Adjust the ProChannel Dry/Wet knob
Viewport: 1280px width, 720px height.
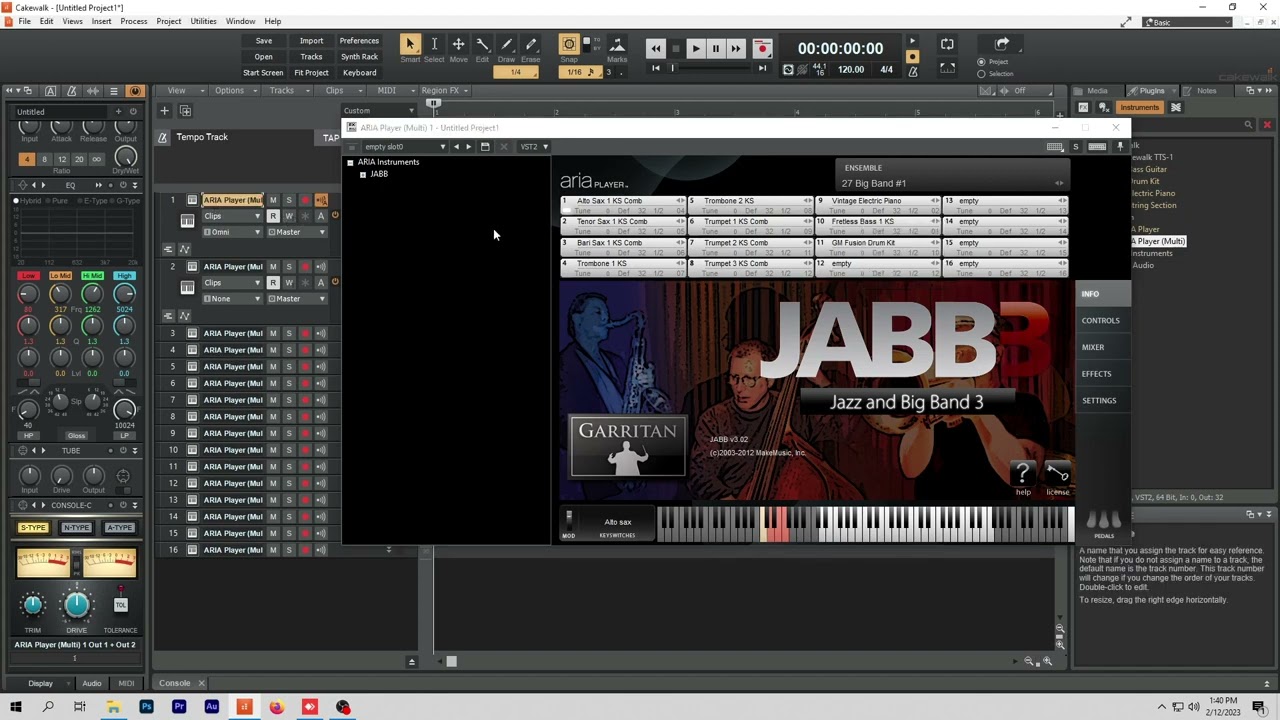coord(125,156)
